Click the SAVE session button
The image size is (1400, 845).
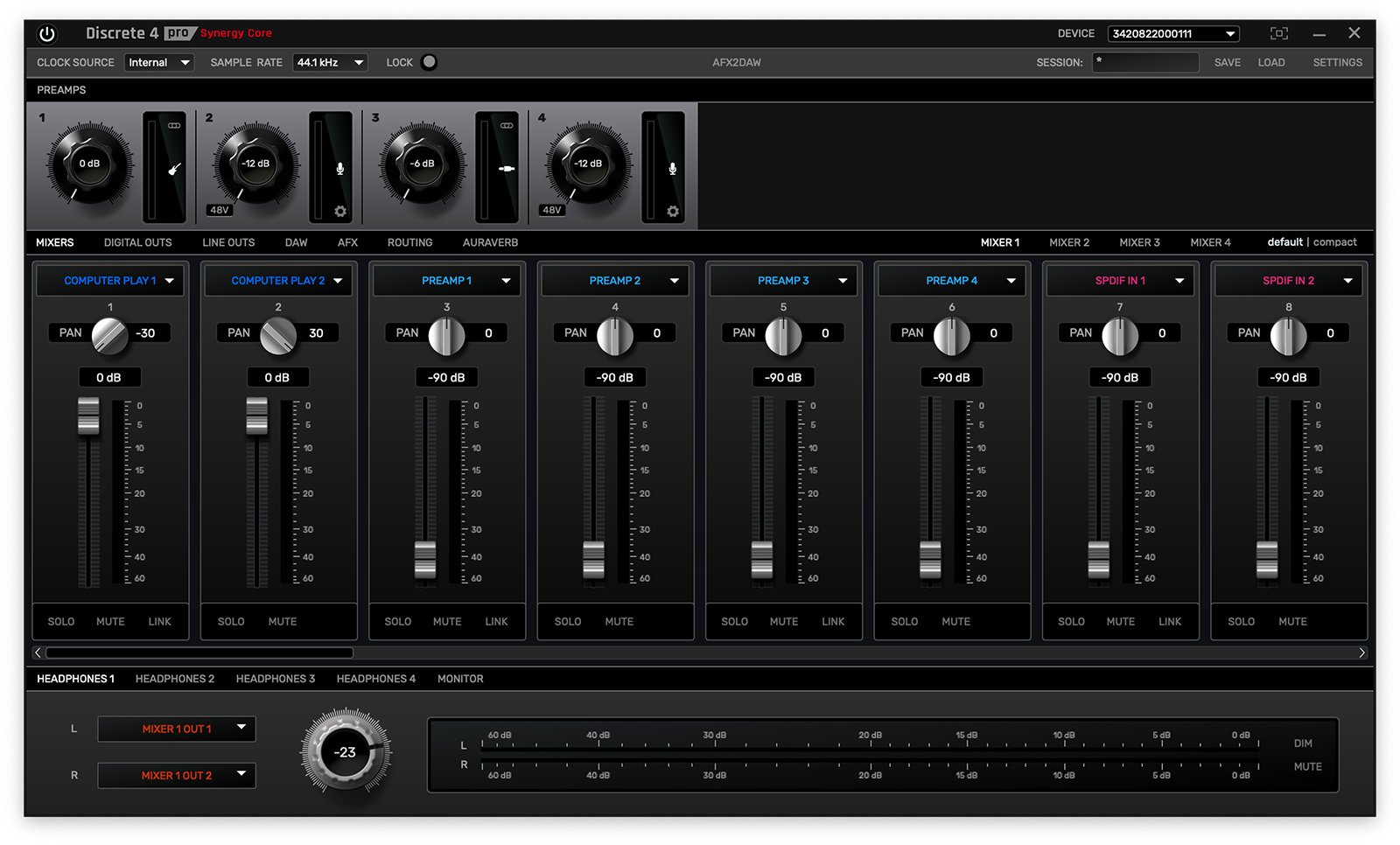1228,62
